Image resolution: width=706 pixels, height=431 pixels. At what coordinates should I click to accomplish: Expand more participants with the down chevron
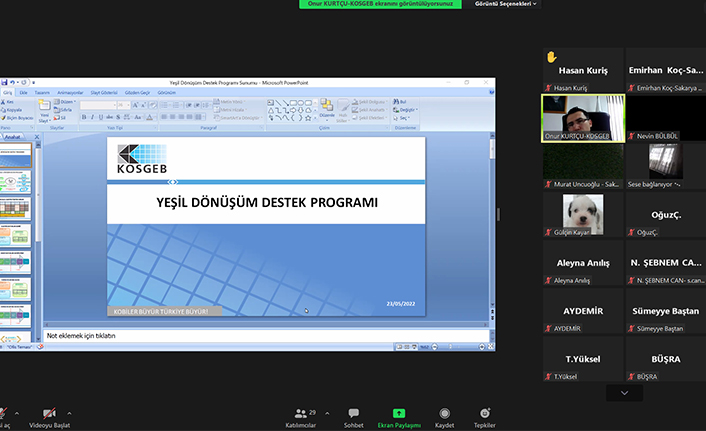pyautogui.click(x=624, y=393)
